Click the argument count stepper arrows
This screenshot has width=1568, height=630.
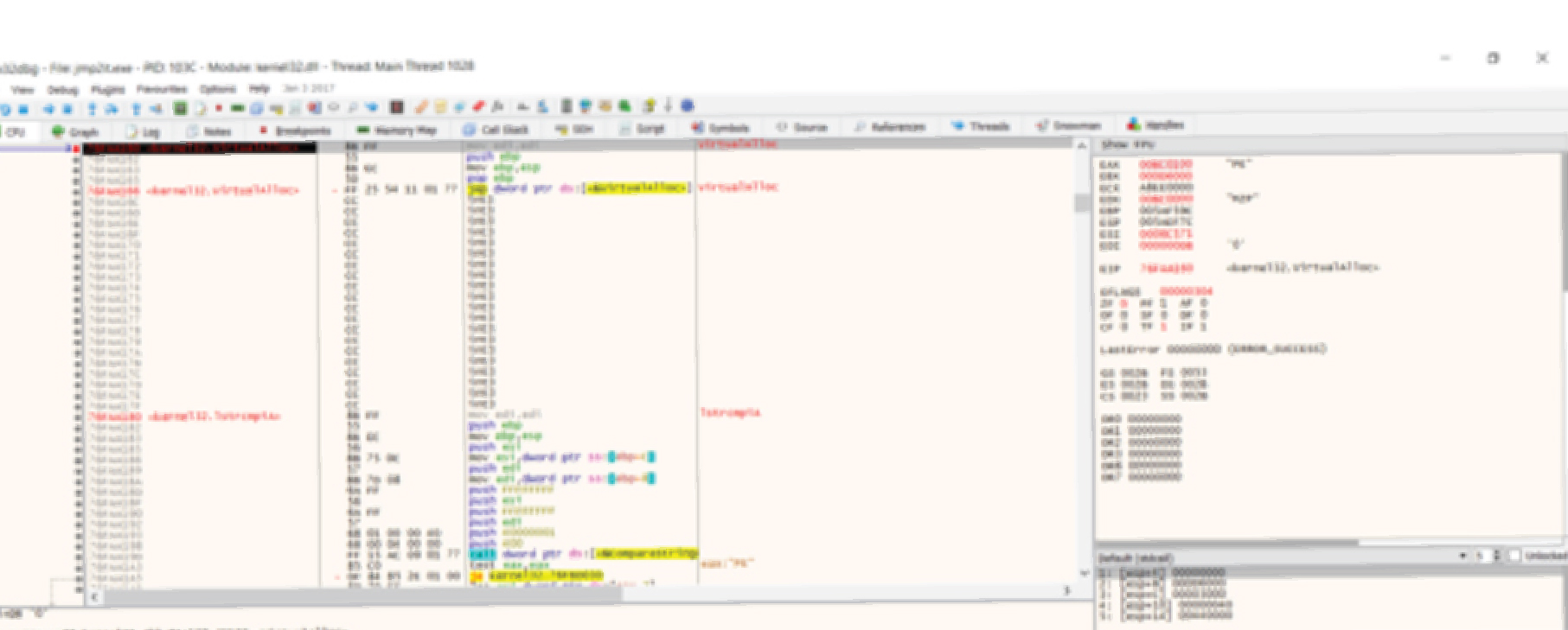[x=1497, y=556]
